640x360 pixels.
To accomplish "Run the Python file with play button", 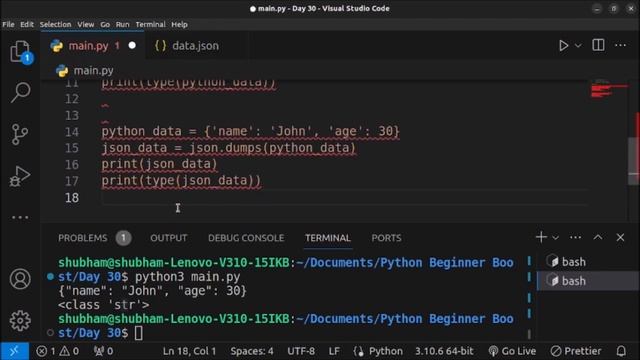I will [563, 45].
